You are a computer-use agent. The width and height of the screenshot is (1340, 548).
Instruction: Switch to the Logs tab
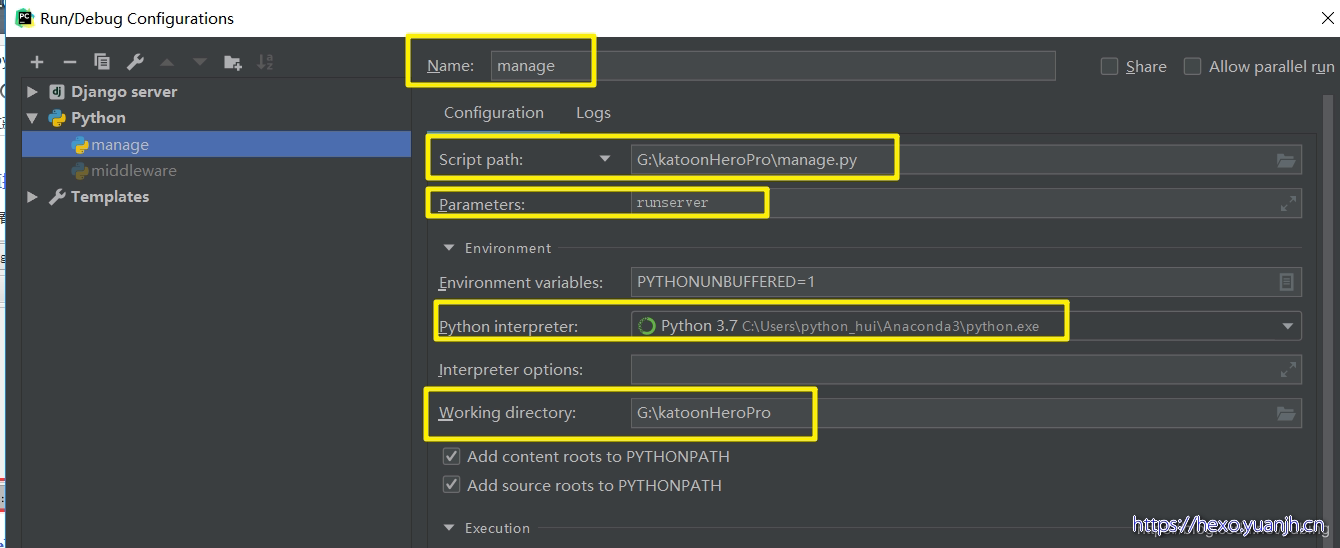tap(593, 113)
